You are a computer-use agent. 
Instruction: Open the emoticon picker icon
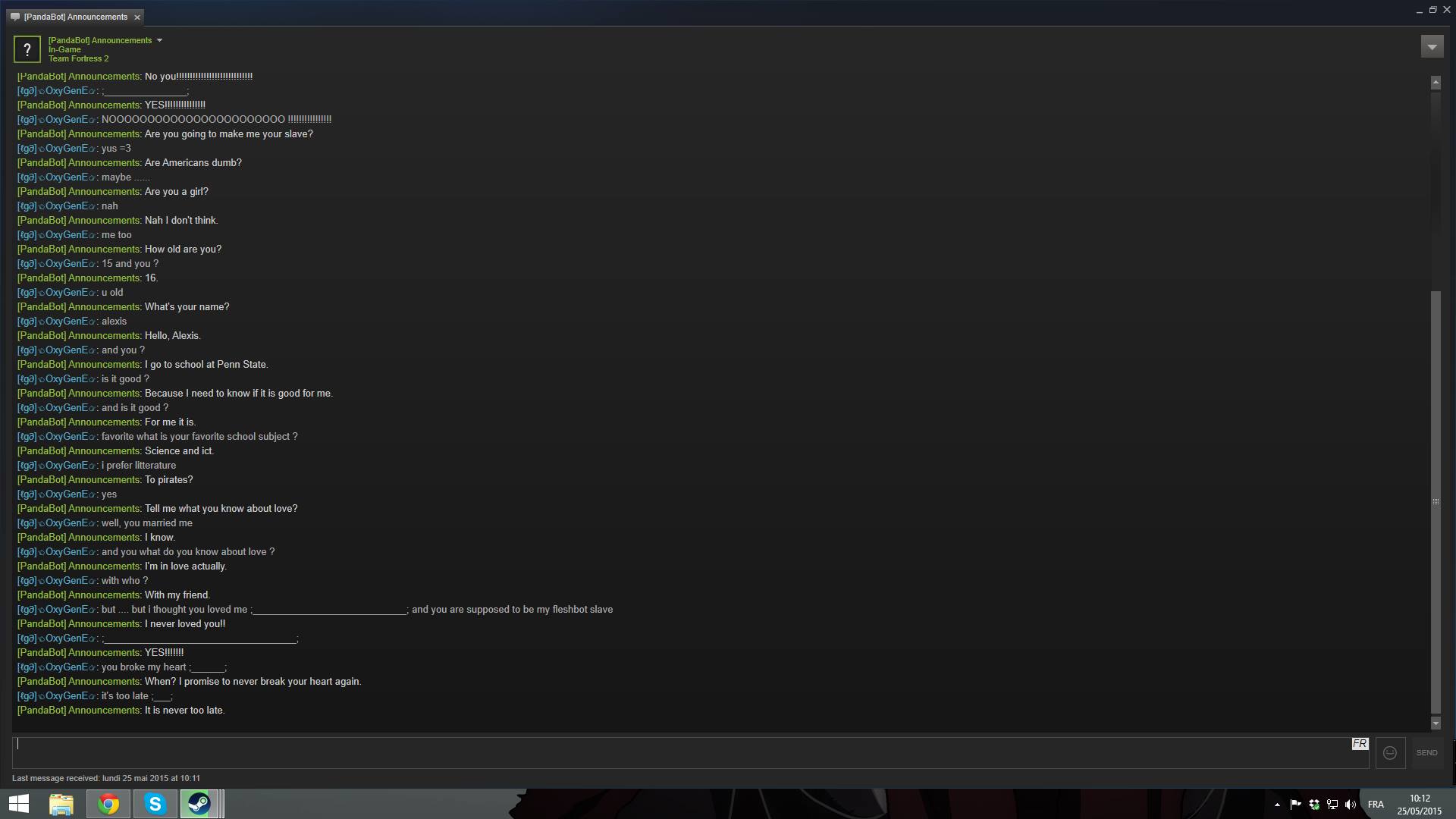[x=1390, y=753]
